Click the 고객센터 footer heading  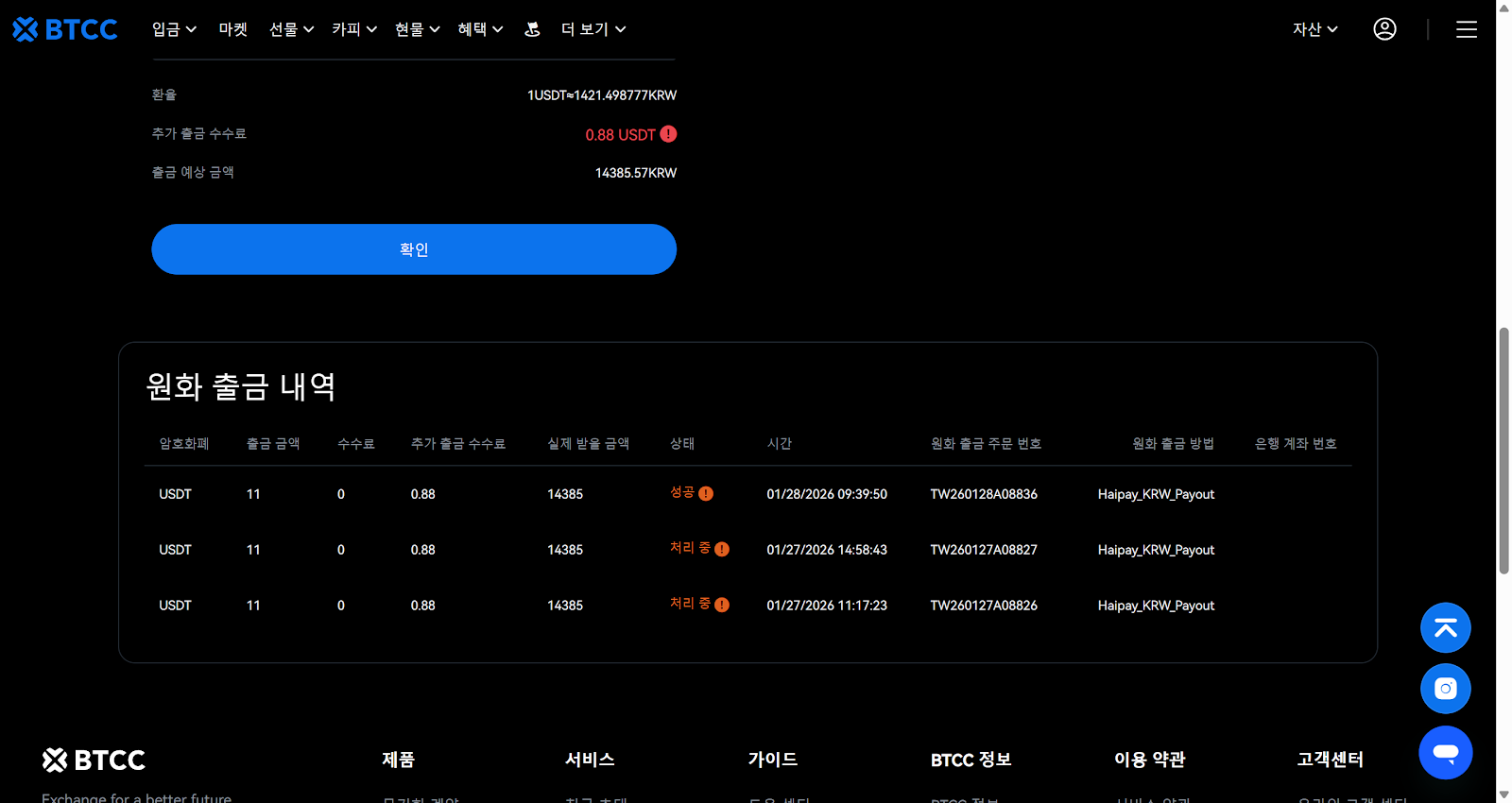point(1330,760)
